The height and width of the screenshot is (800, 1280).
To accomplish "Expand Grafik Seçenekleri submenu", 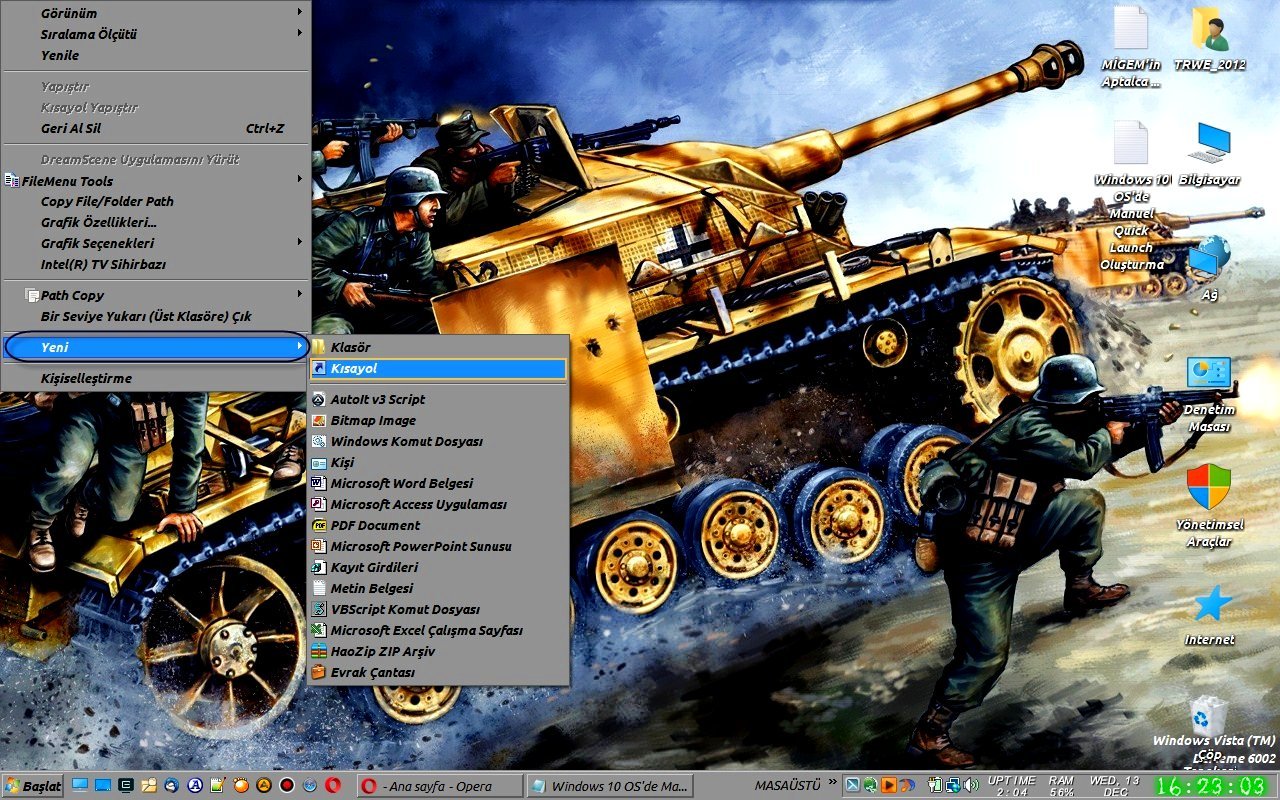I will tap(156, 243).
